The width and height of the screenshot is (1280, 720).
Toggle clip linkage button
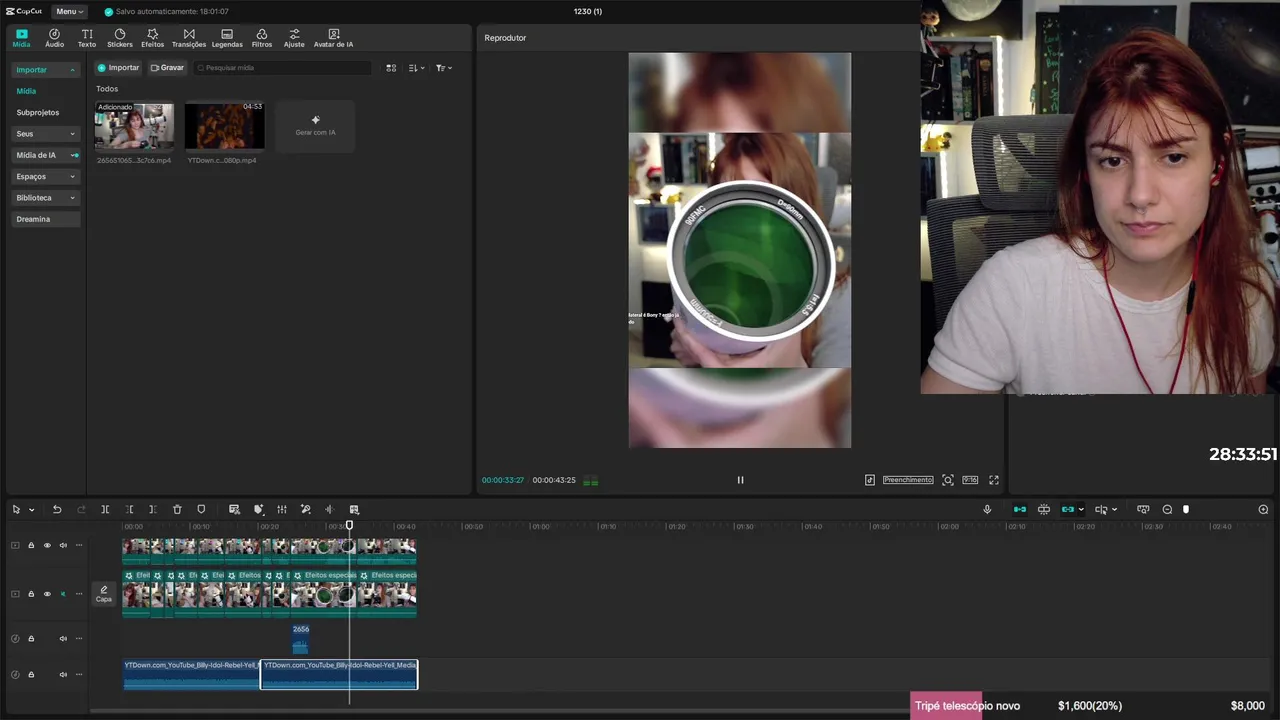pyautogui.click(x=1068, y=510)
